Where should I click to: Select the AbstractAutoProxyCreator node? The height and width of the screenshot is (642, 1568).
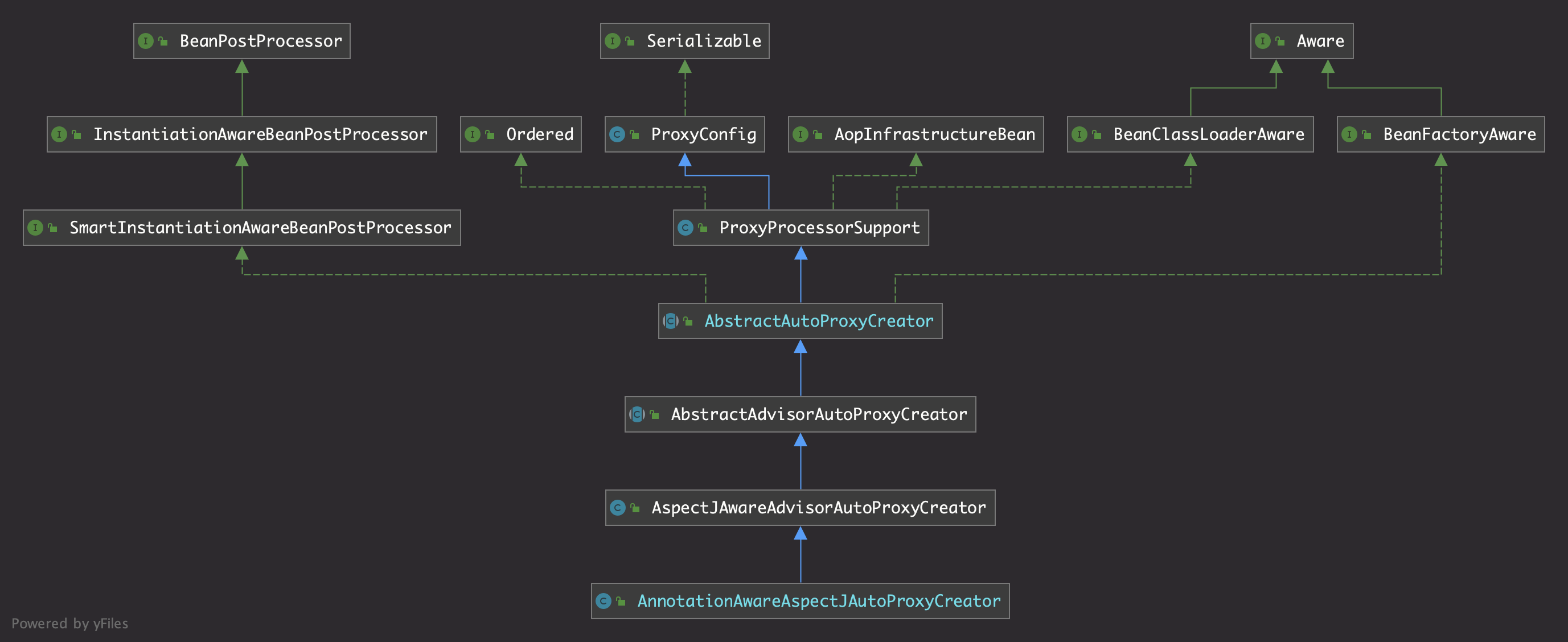[x=801, y=320]
